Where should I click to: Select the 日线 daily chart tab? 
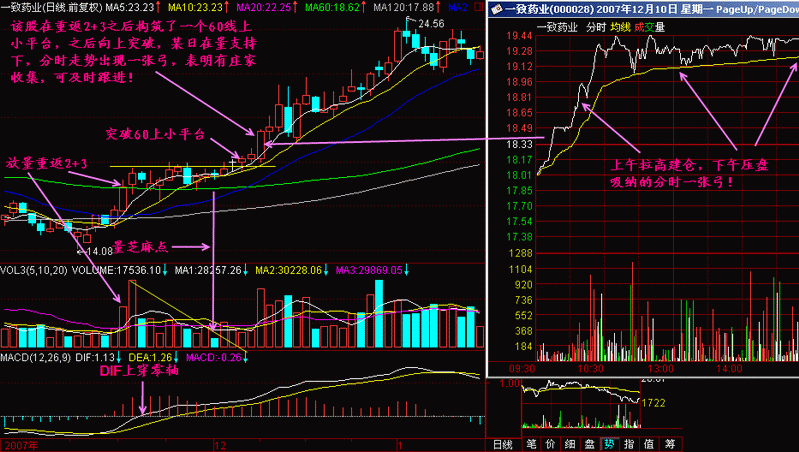[x=502, y=444]
